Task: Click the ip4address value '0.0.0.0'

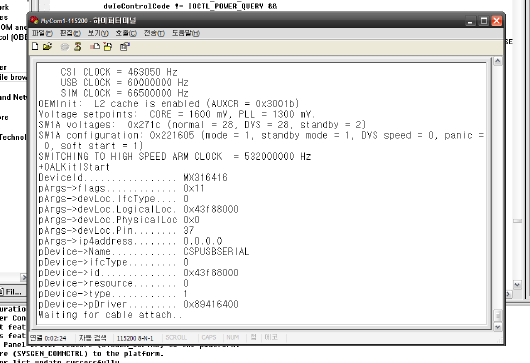Action: pyautogui.click(x=203, y=241)
